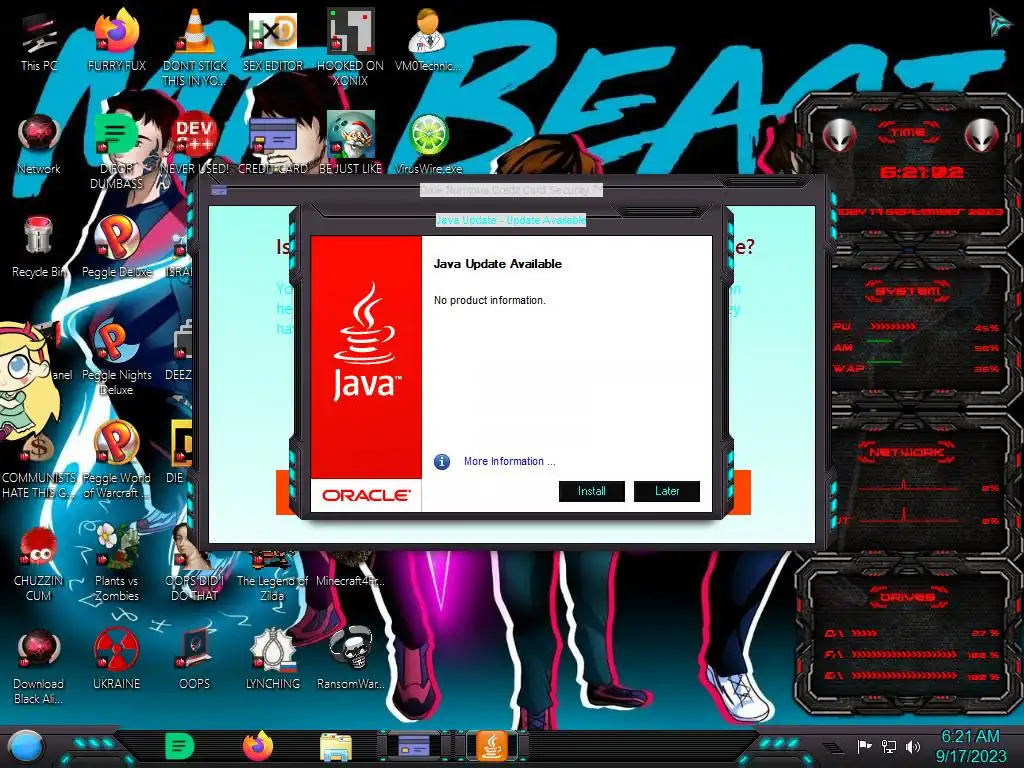Select the BE JUST LIKE Santa icon
Viewport: 1024px width, 768px height.
[351, 144]
